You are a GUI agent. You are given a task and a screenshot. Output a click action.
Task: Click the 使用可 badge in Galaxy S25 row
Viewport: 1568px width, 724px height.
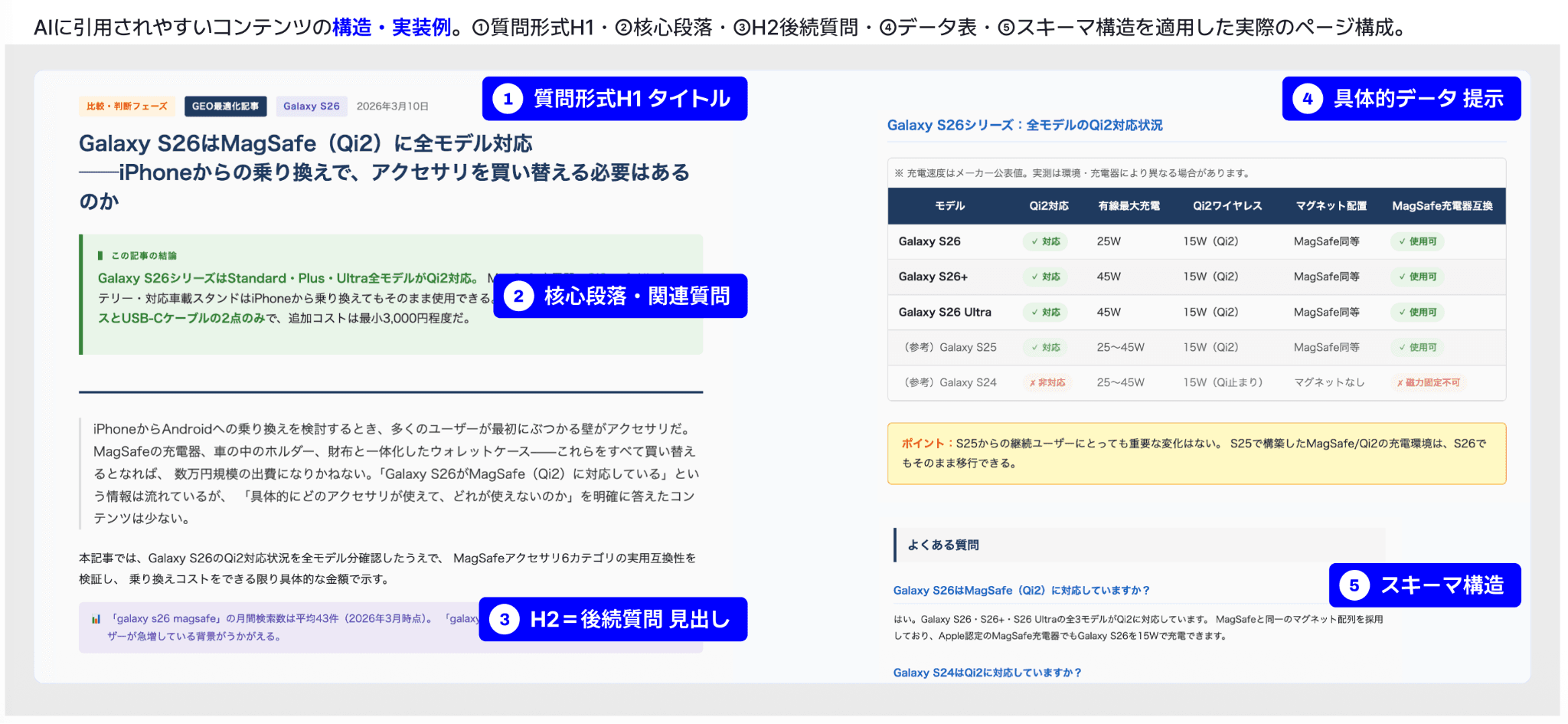click(1417, 347)
